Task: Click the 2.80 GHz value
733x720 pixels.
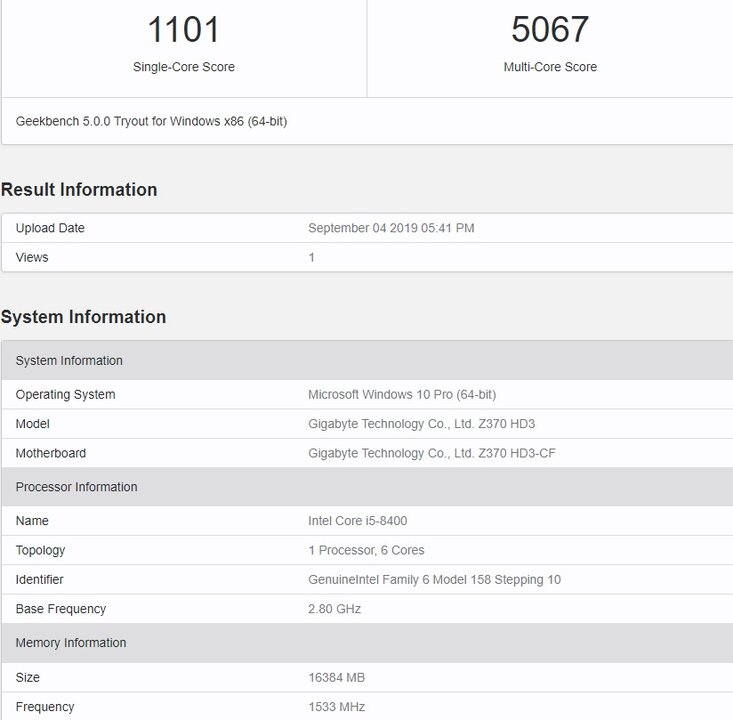Action: (334, 609)
